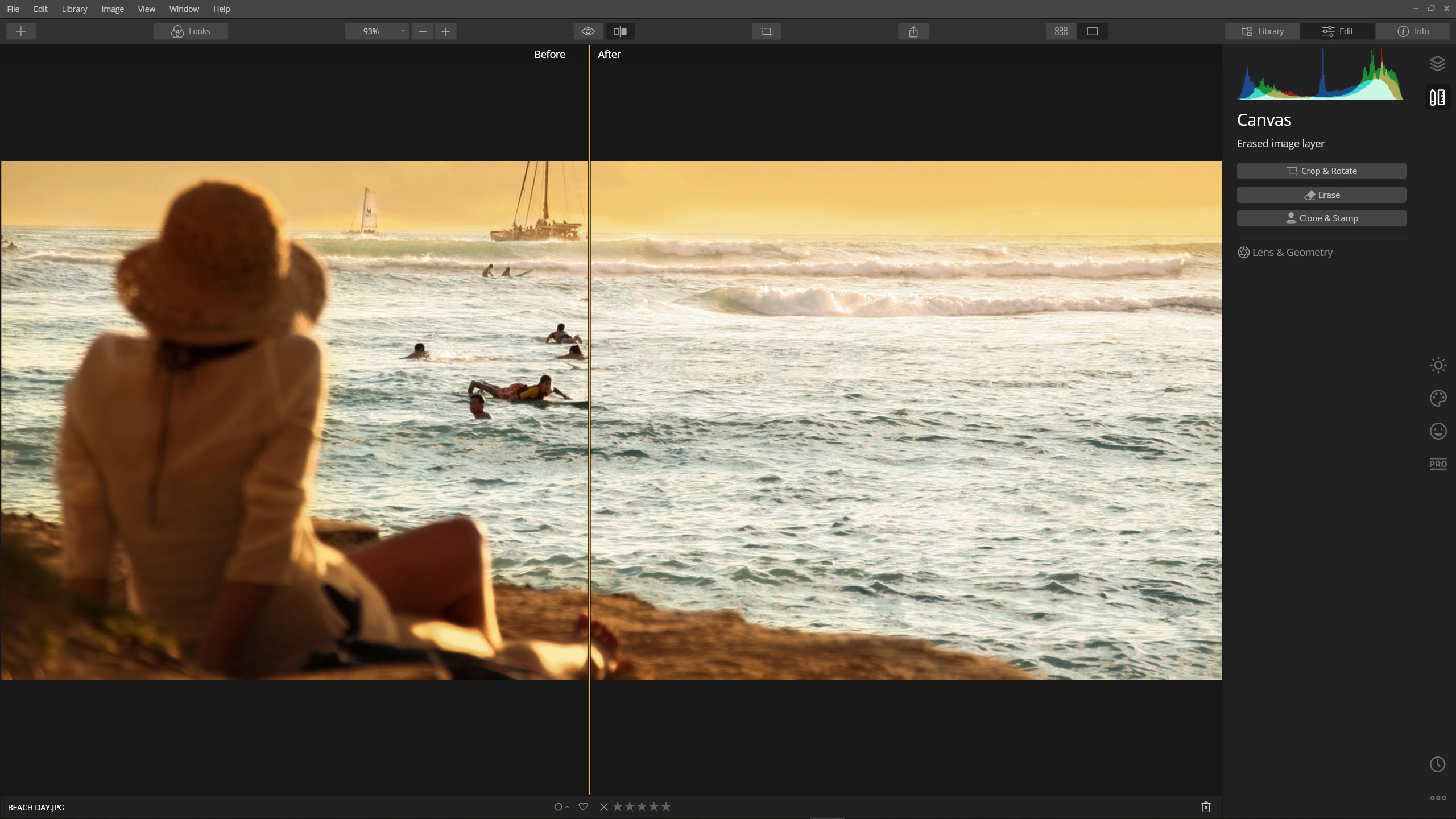The image size is (1456, 819).
Task: Click the Canvas panel heading
Action: [x=1264, y=120]
